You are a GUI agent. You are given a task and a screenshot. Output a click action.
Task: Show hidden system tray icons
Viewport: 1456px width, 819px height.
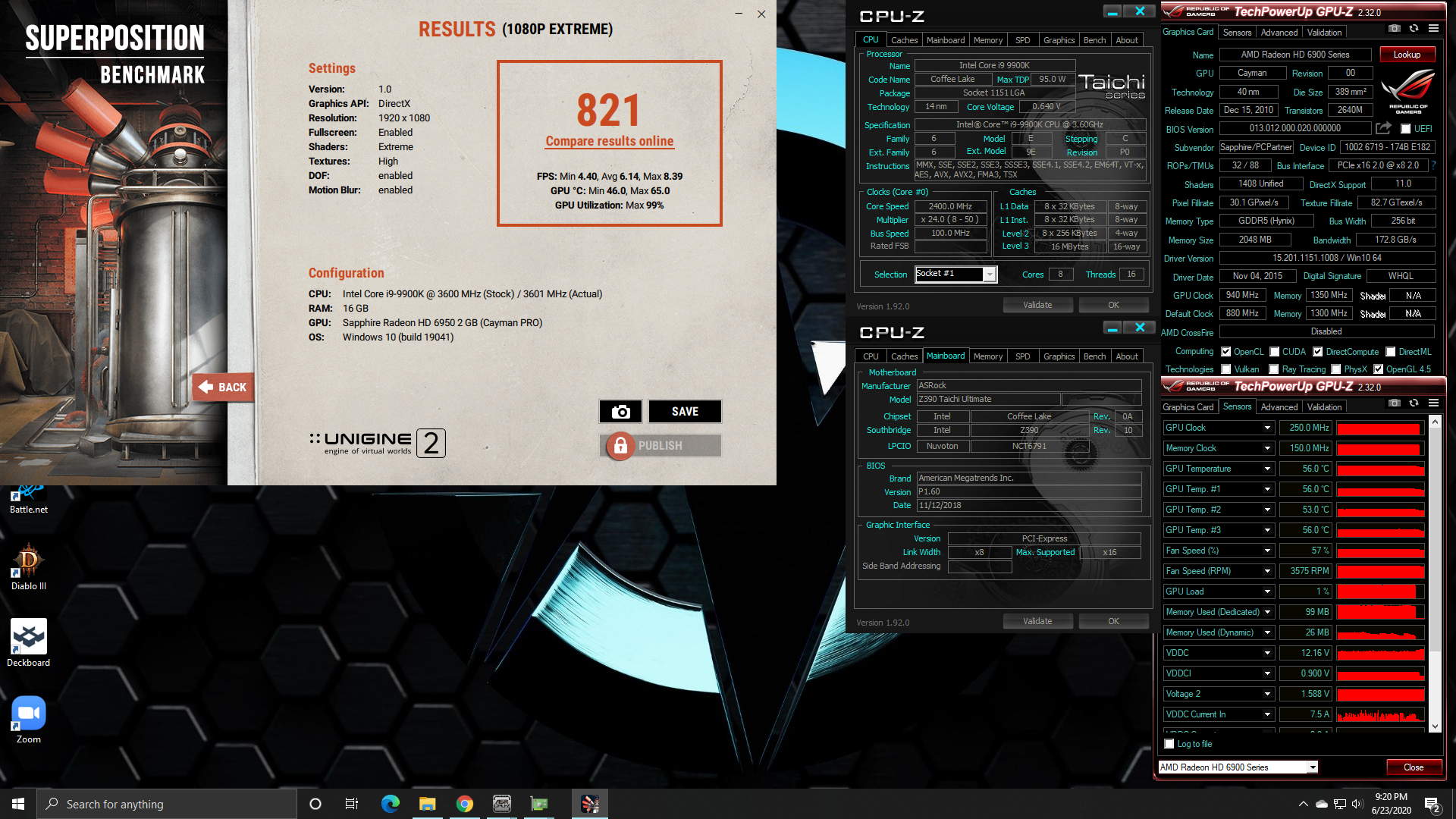[1303, 804]
